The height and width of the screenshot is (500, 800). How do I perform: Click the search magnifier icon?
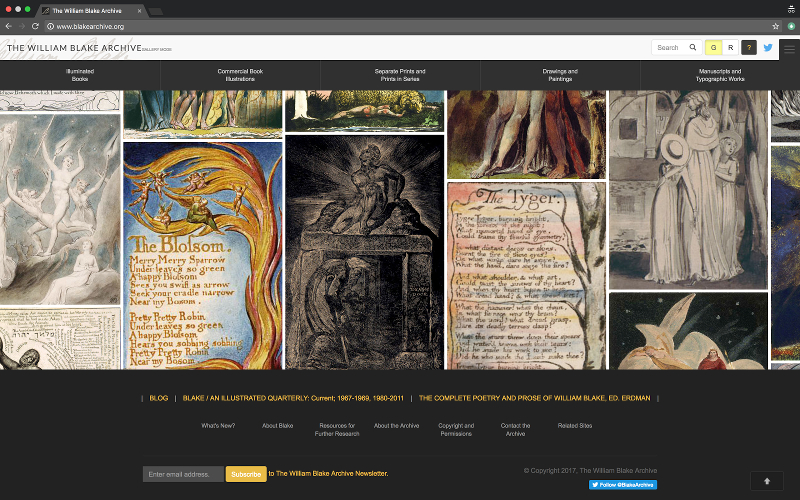(x=693, y=47)
